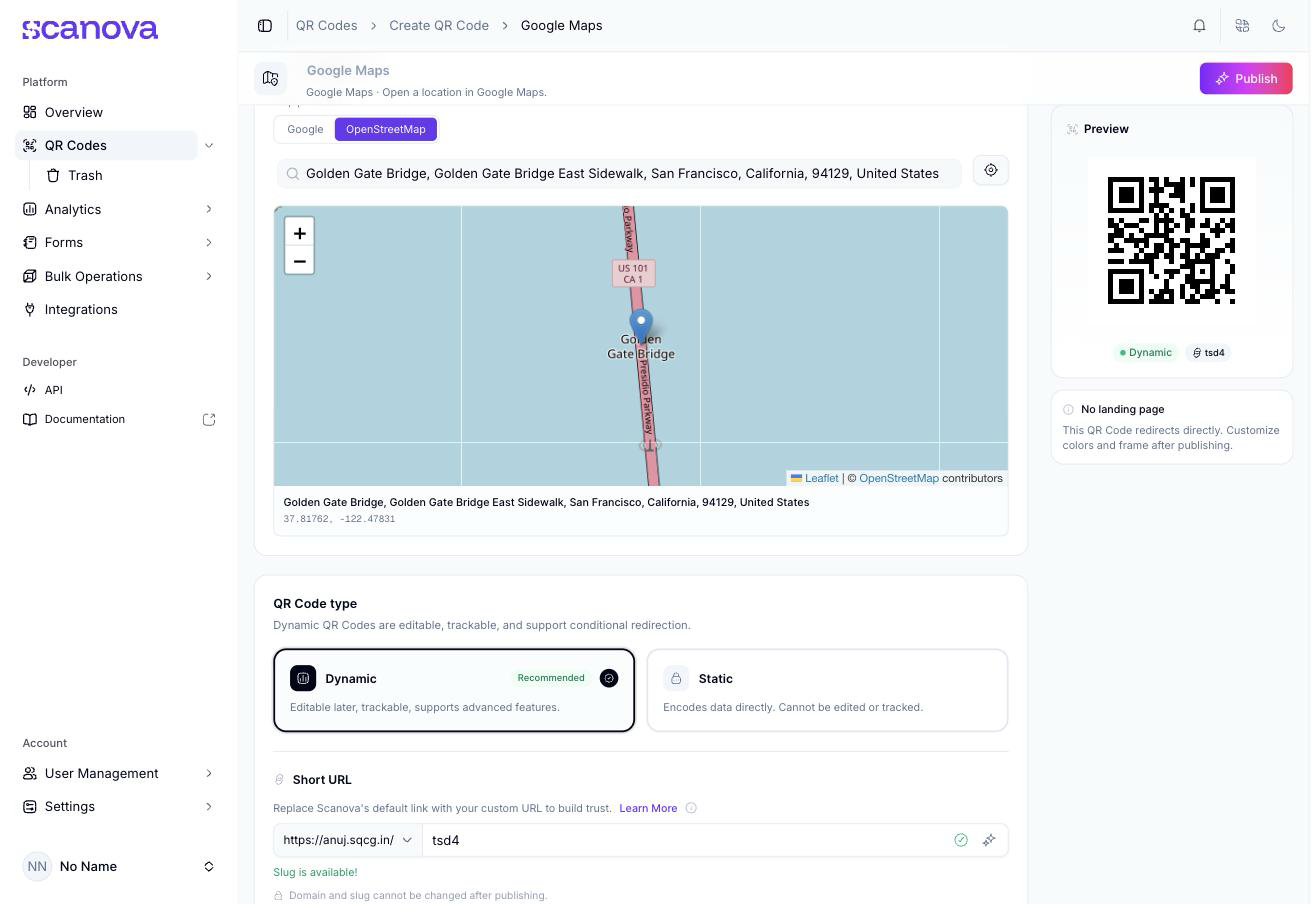This screenshot has height=904, width=1316.
Task: Expand the Forms menu chevron
Action: coord(209,243)
